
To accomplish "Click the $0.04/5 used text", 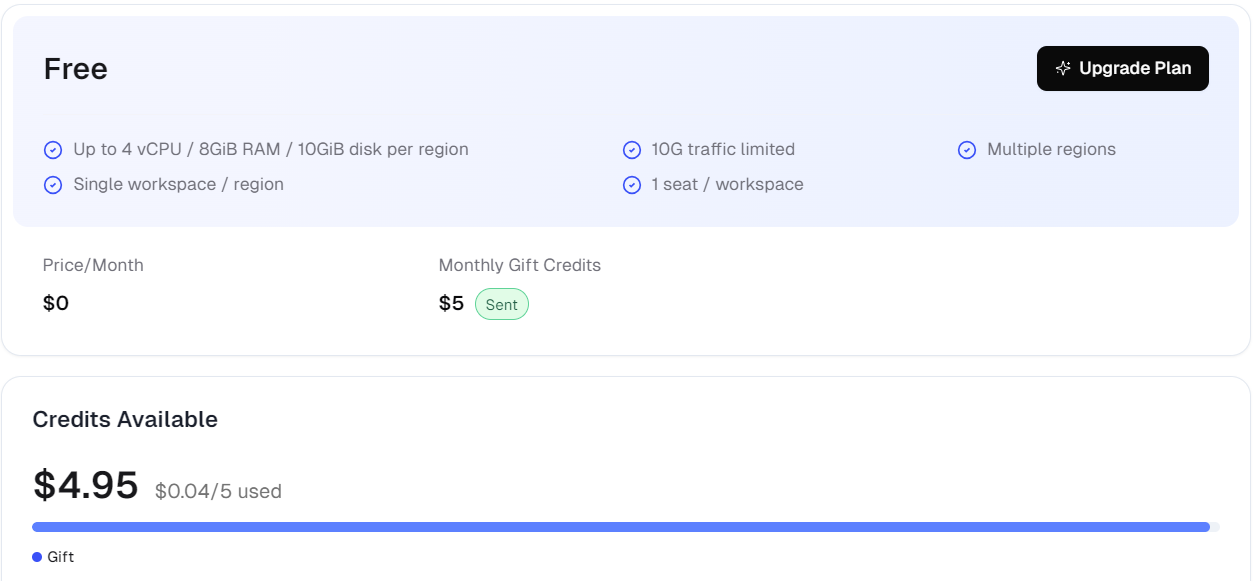I will coord(218,491).
